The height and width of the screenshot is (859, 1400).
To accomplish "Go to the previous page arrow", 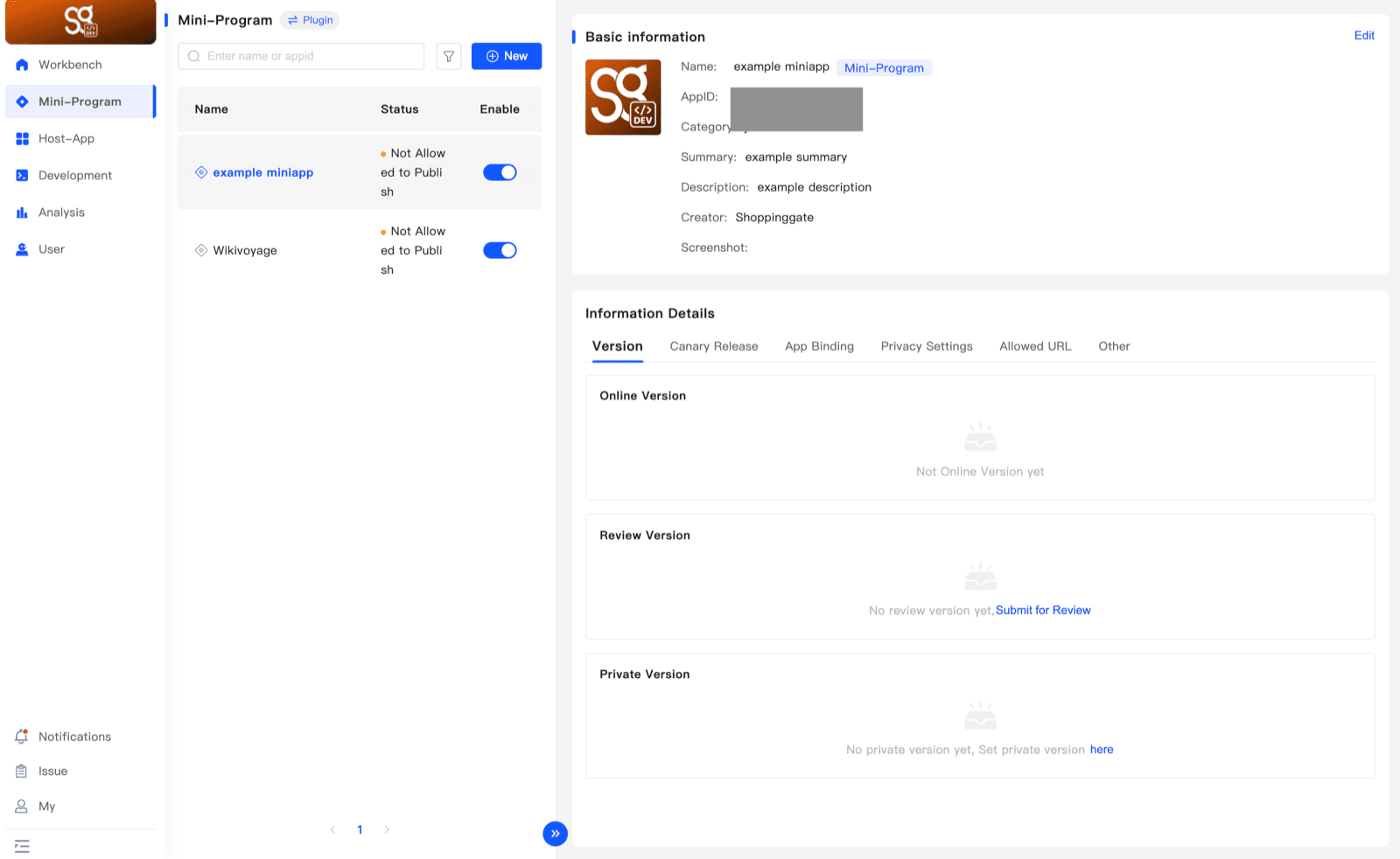I will click(332, 829).
